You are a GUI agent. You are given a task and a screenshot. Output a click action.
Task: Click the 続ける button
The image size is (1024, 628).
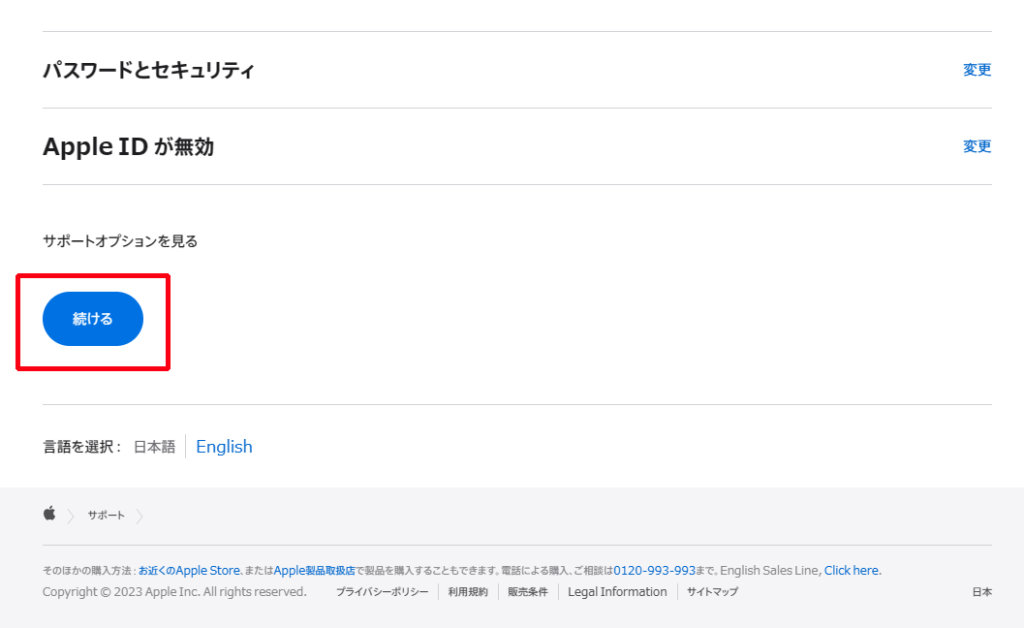click(93, 319)
